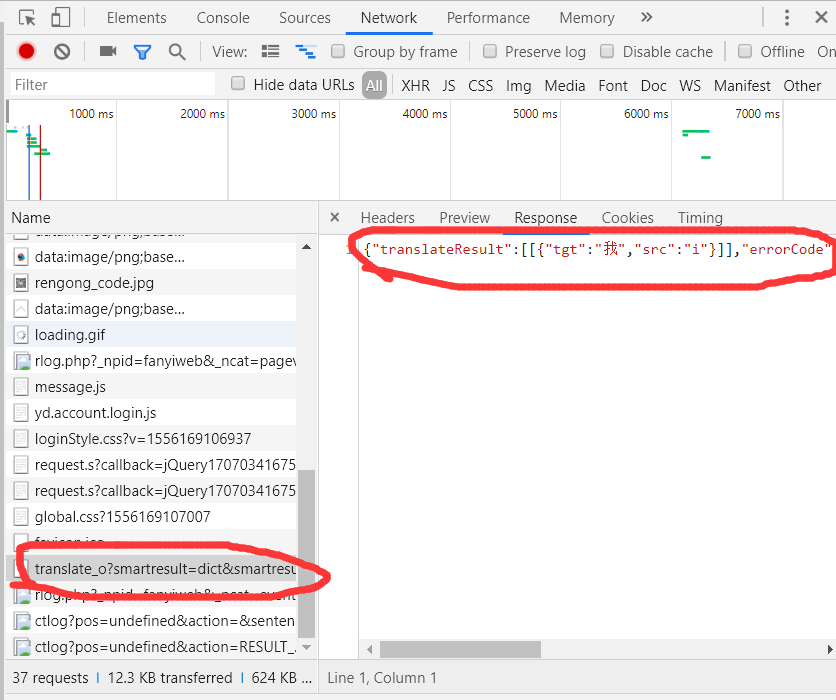836x700 pixels.
Task: Open the Performance tab
Action: [x=488, y=18]
